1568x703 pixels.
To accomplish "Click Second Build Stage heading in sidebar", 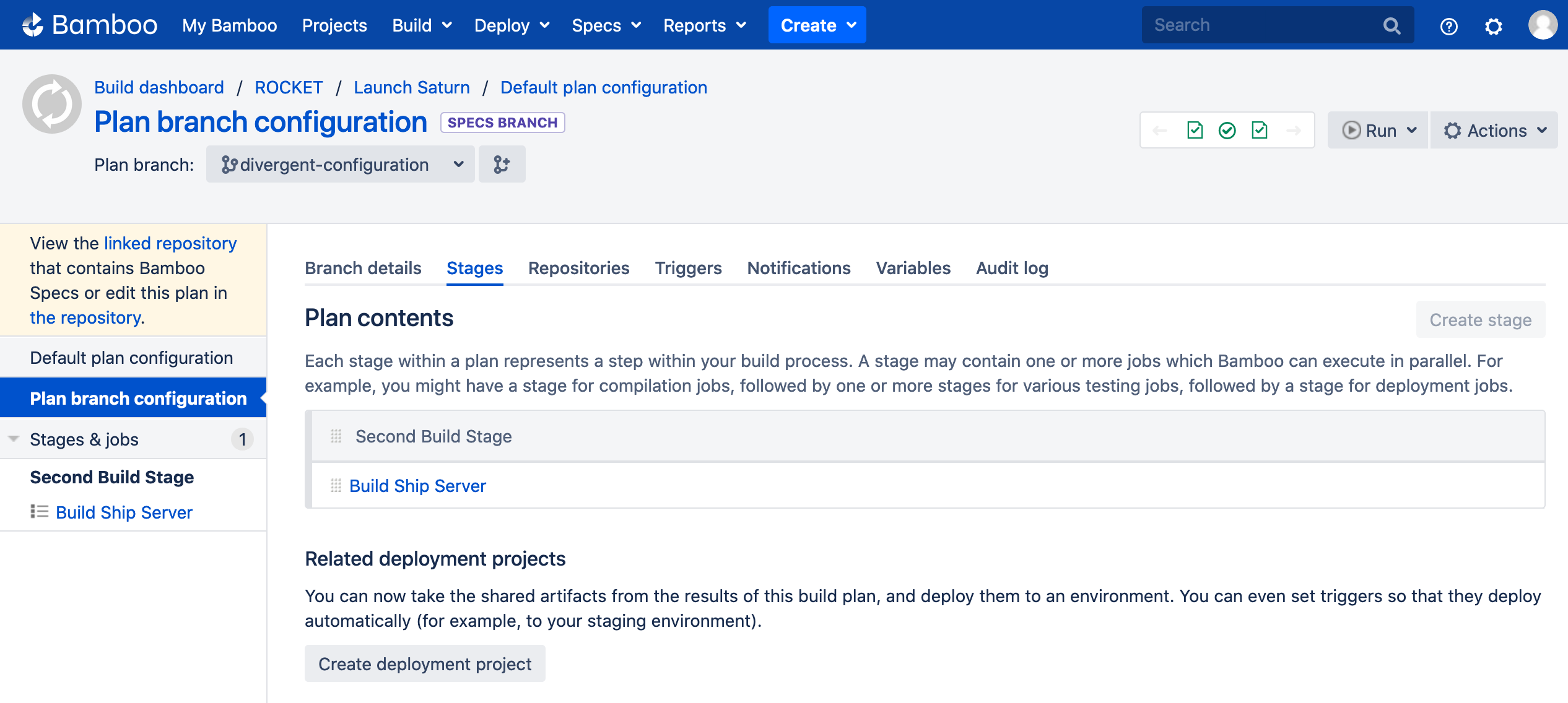I will [111, 477].
